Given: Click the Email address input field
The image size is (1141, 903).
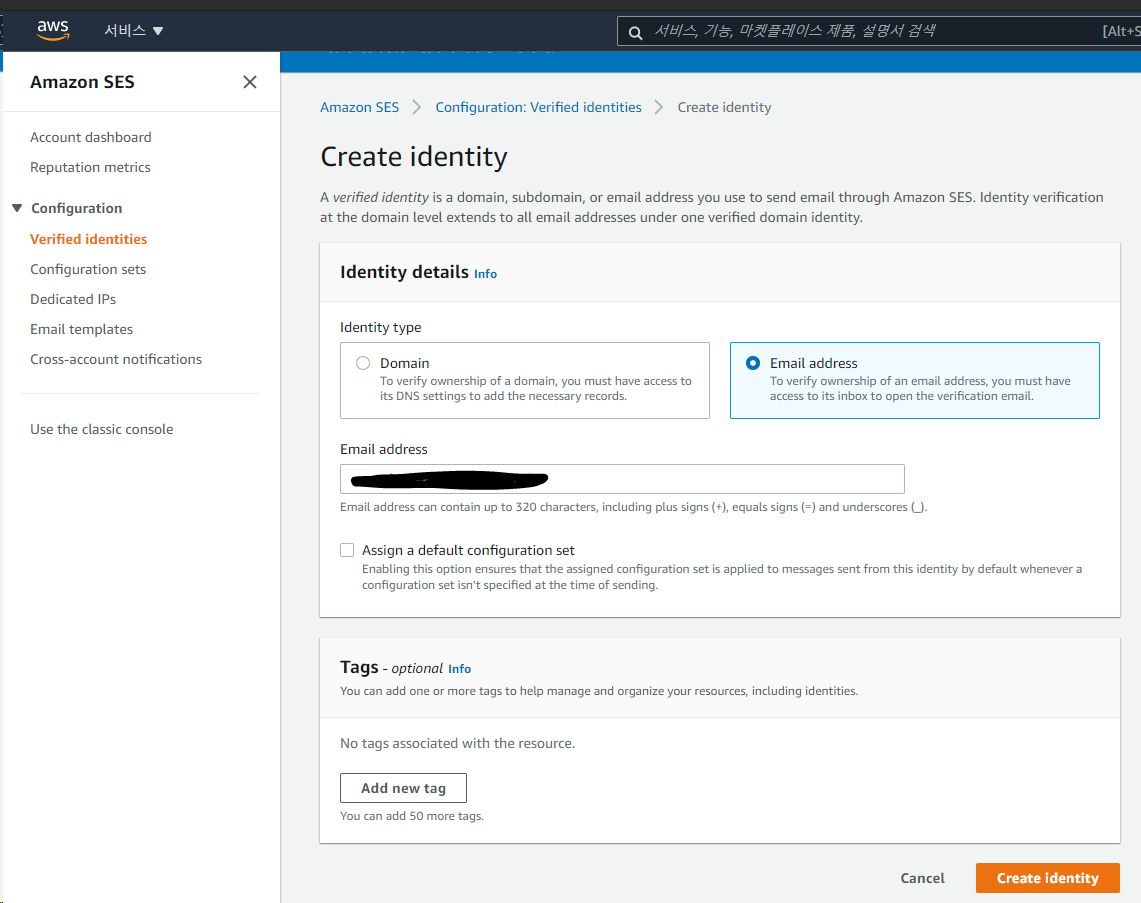Looking at the screenshot, I should pyautogui.click(x=622, y=479).
